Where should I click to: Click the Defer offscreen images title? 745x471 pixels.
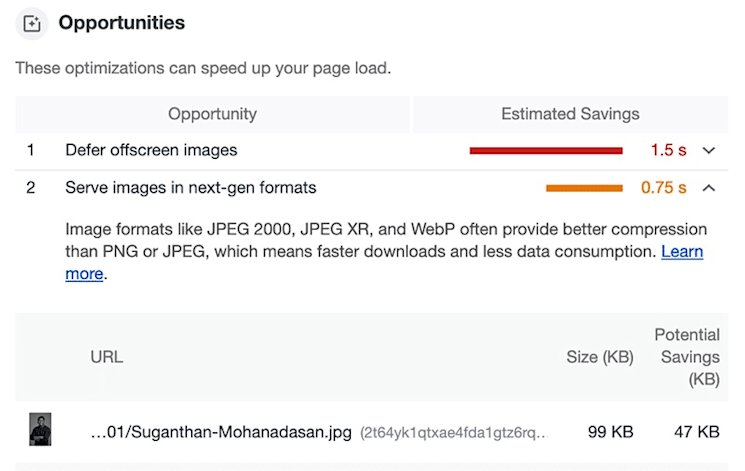(151, 150)
